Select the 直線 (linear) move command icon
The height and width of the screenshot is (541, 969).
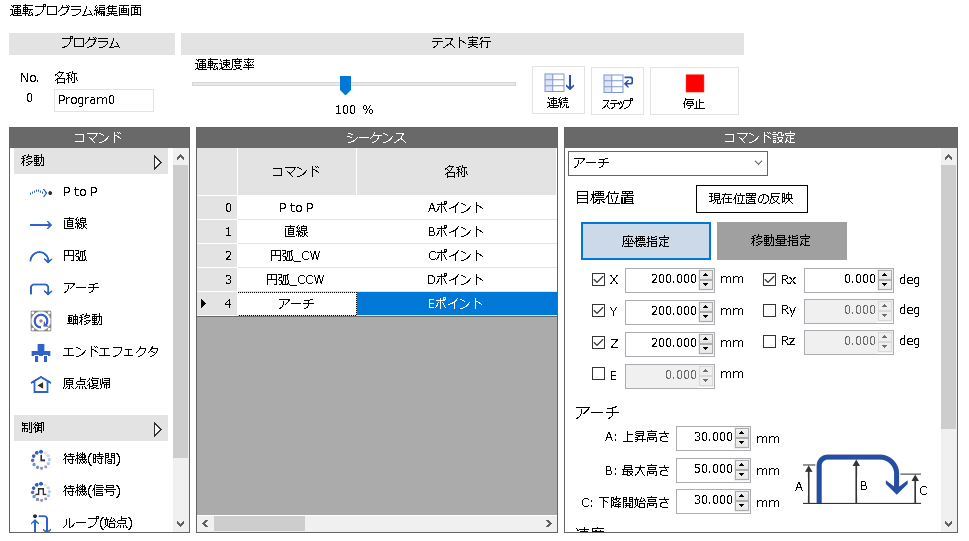click(x=40, y=225)
